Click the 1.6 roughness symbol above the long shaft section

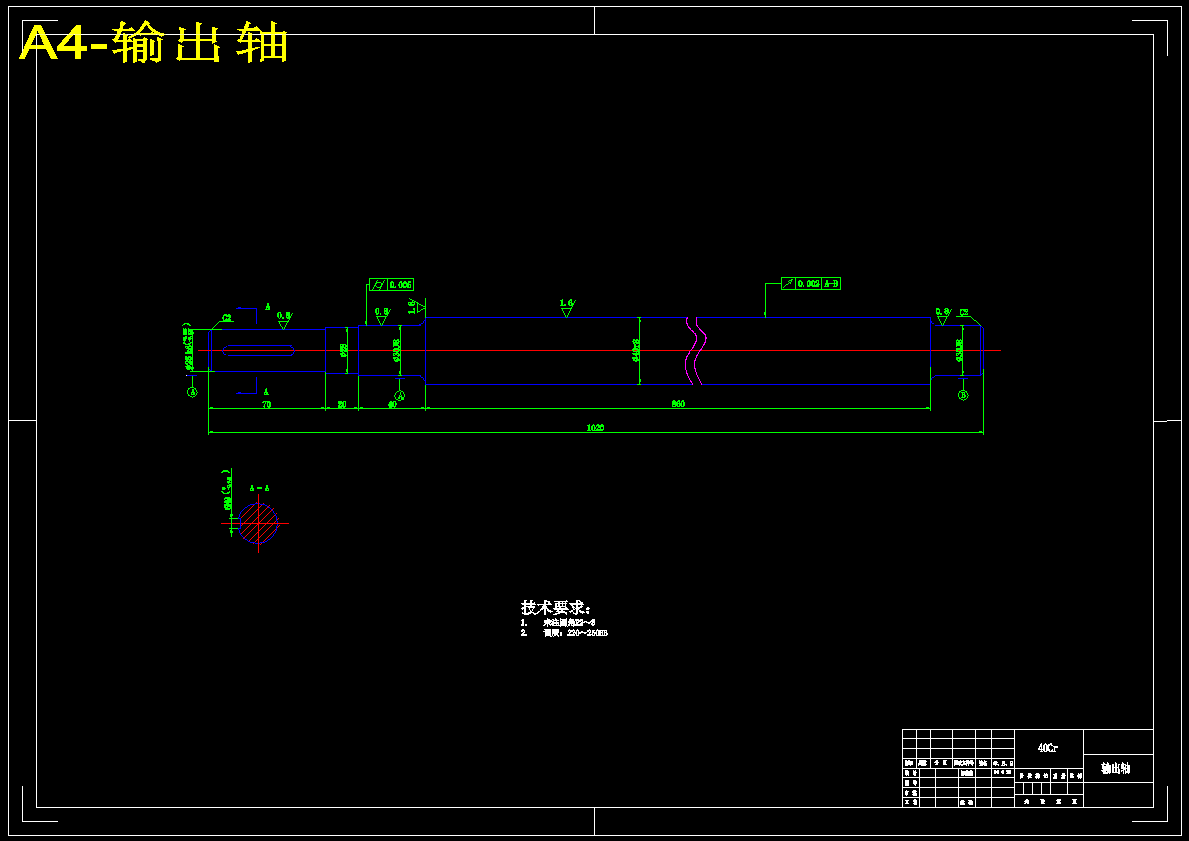click(x=567, y=307)
